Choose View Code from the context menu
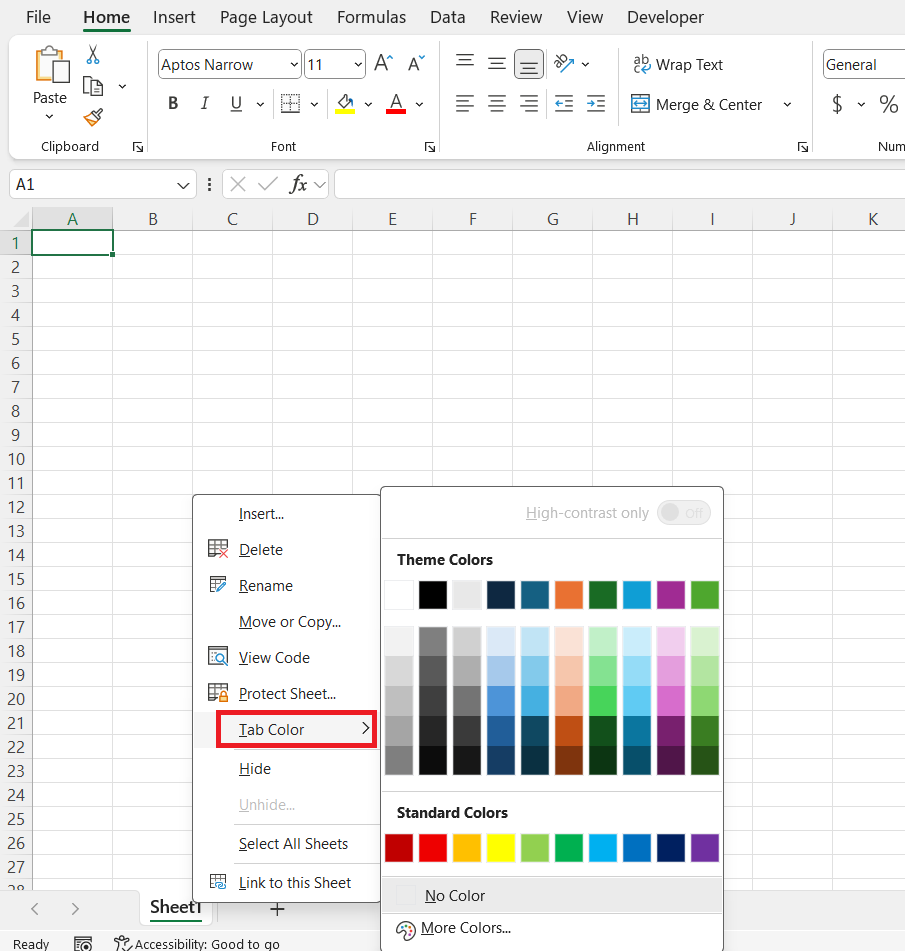Screen dimensions: 905x951 tap(286, 657)
